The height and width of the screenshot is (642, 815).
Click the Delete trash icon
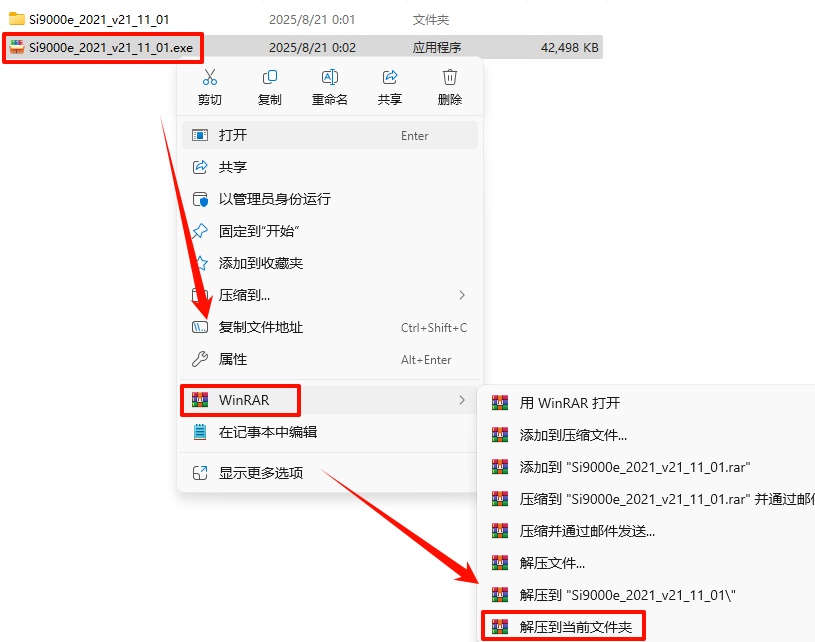tap(450, 77)
